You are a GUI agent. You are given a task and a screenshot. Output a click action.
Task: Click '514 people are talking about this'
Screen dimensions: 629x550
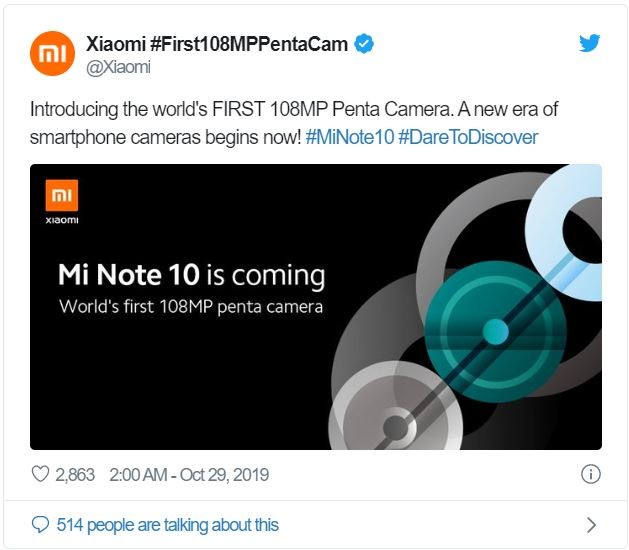[x=168, y=525]
